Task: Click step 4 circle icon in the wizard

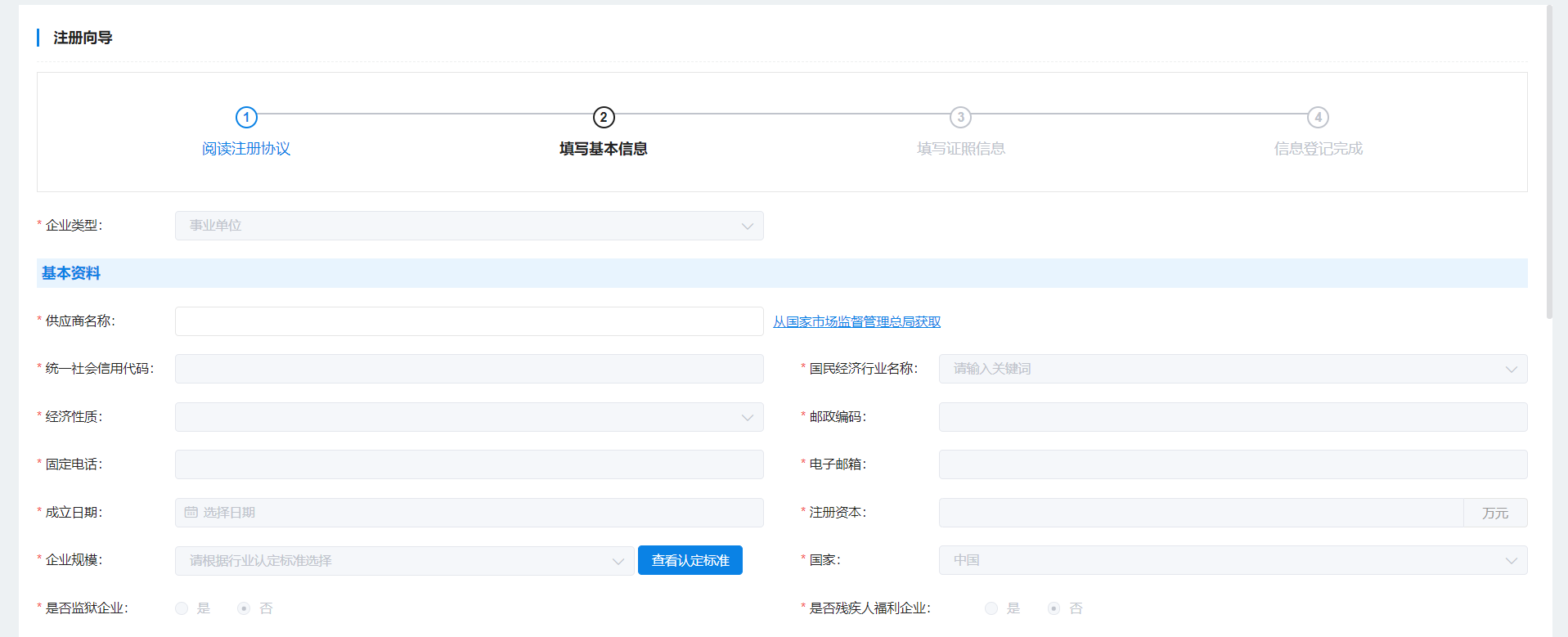Action: pos(1318,117)
